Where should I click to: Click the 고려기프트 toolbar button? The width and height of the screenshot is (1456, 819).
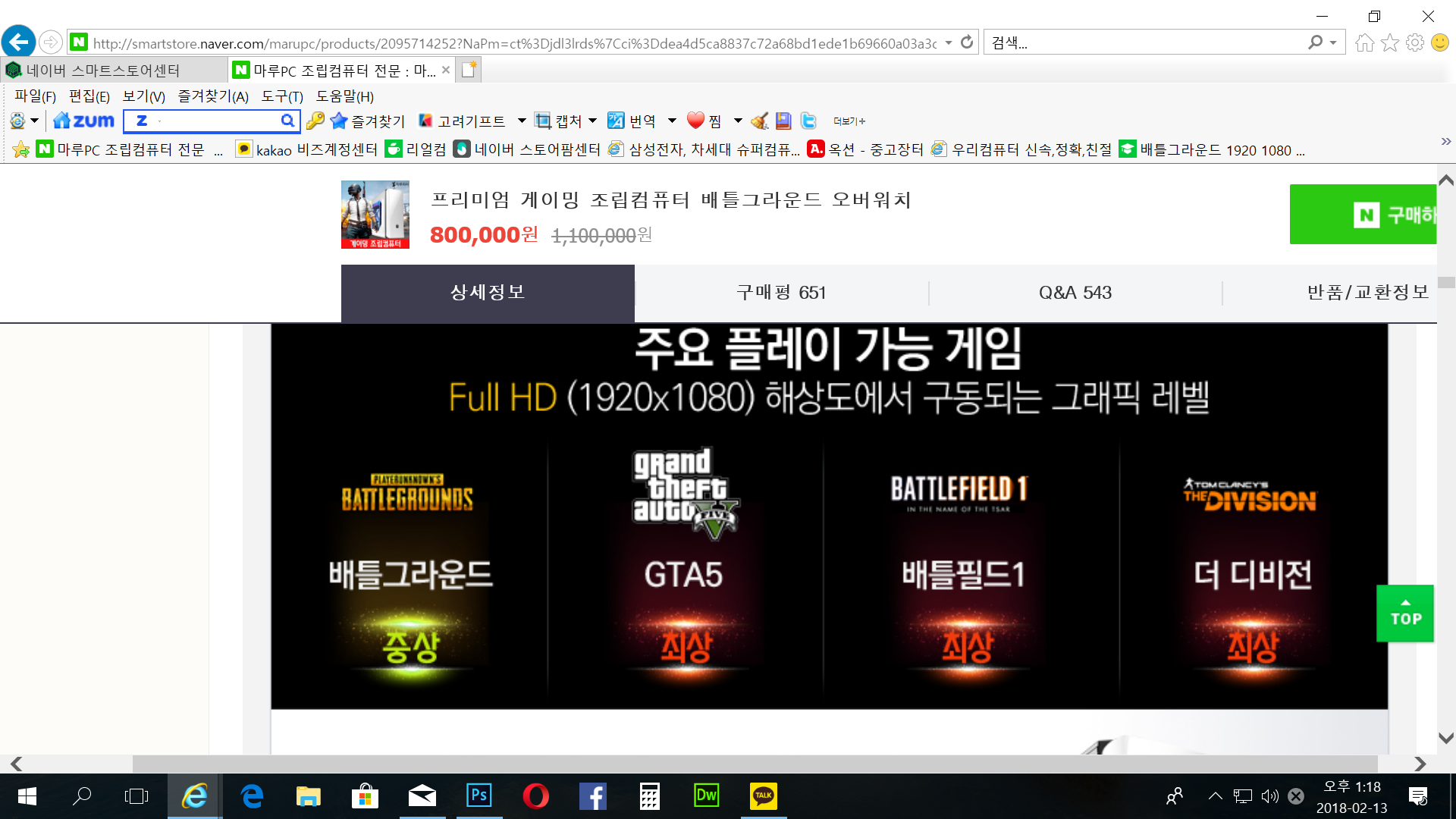[x=462, y=121]
